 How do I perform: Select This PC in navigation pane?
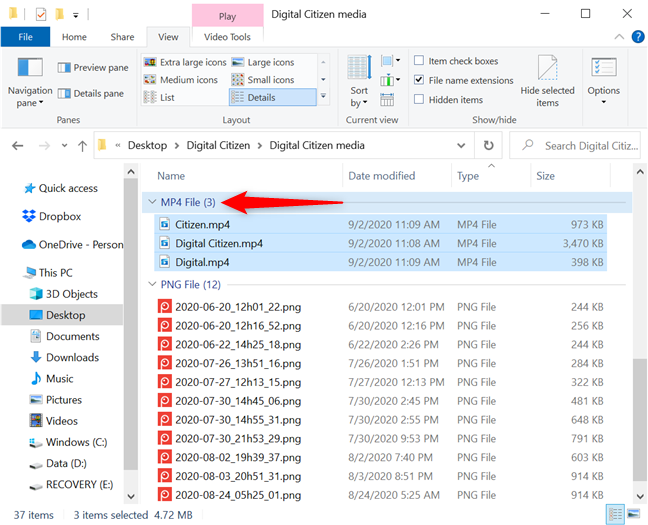(48, 273)
